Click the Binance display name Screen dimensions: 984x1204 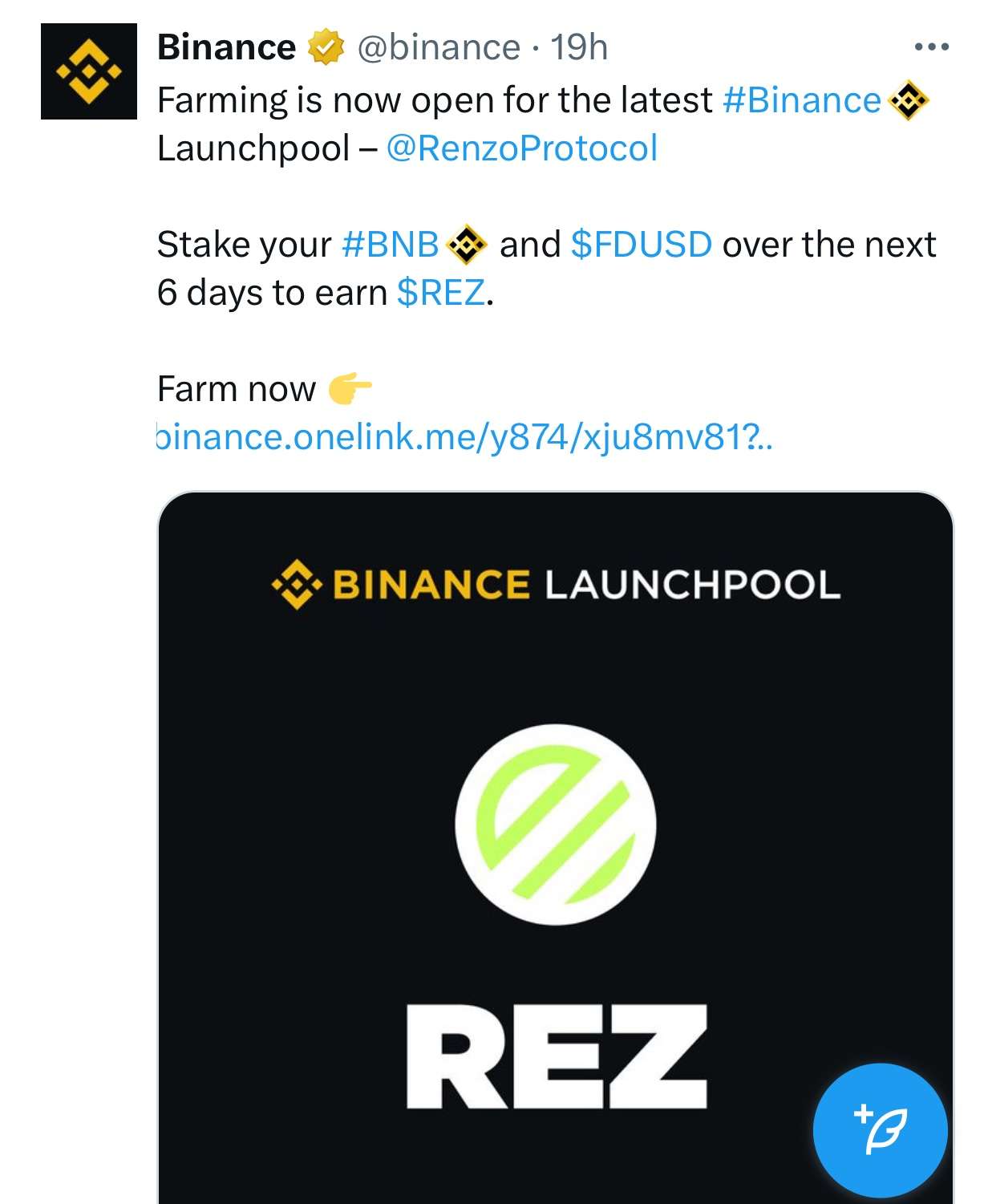[x=227, y=47]
